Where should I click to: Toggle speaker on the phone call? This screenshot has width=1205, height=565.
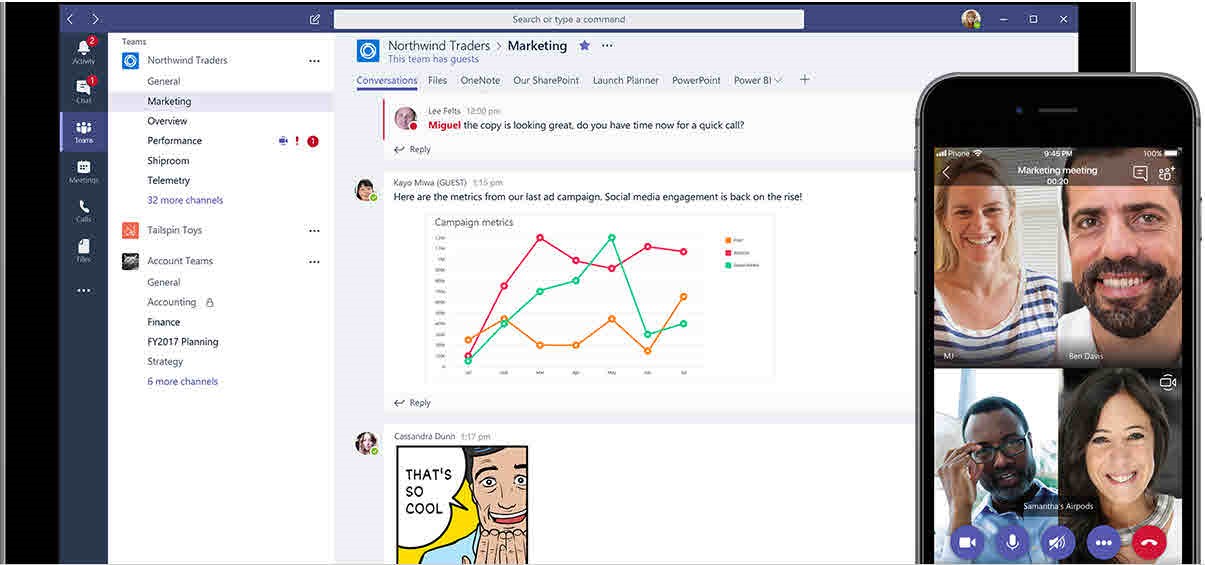tap(1058, 542)
